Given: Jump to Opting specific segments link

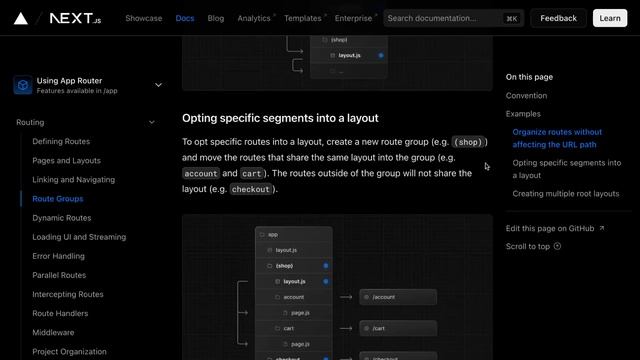Looking at the screenshot, I should coord(567,169).
